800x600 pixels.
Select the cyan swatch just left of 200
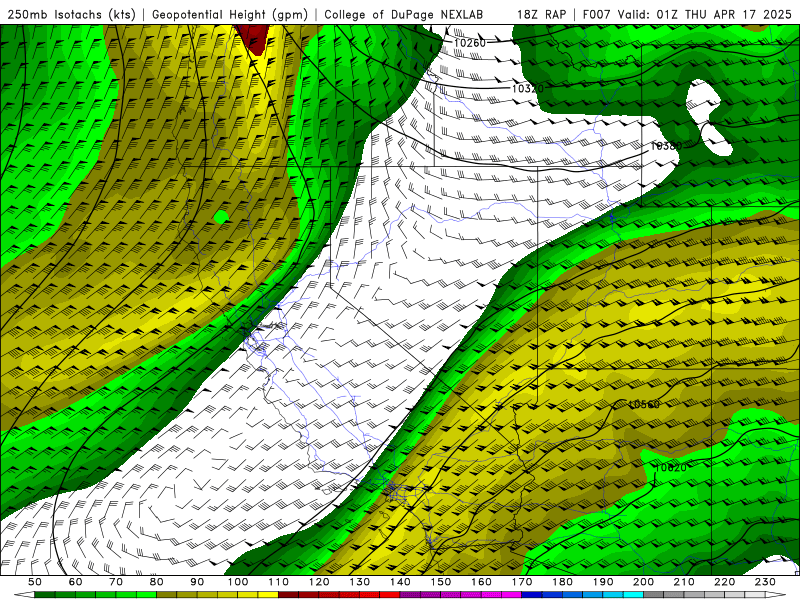[x=633, y=595]
